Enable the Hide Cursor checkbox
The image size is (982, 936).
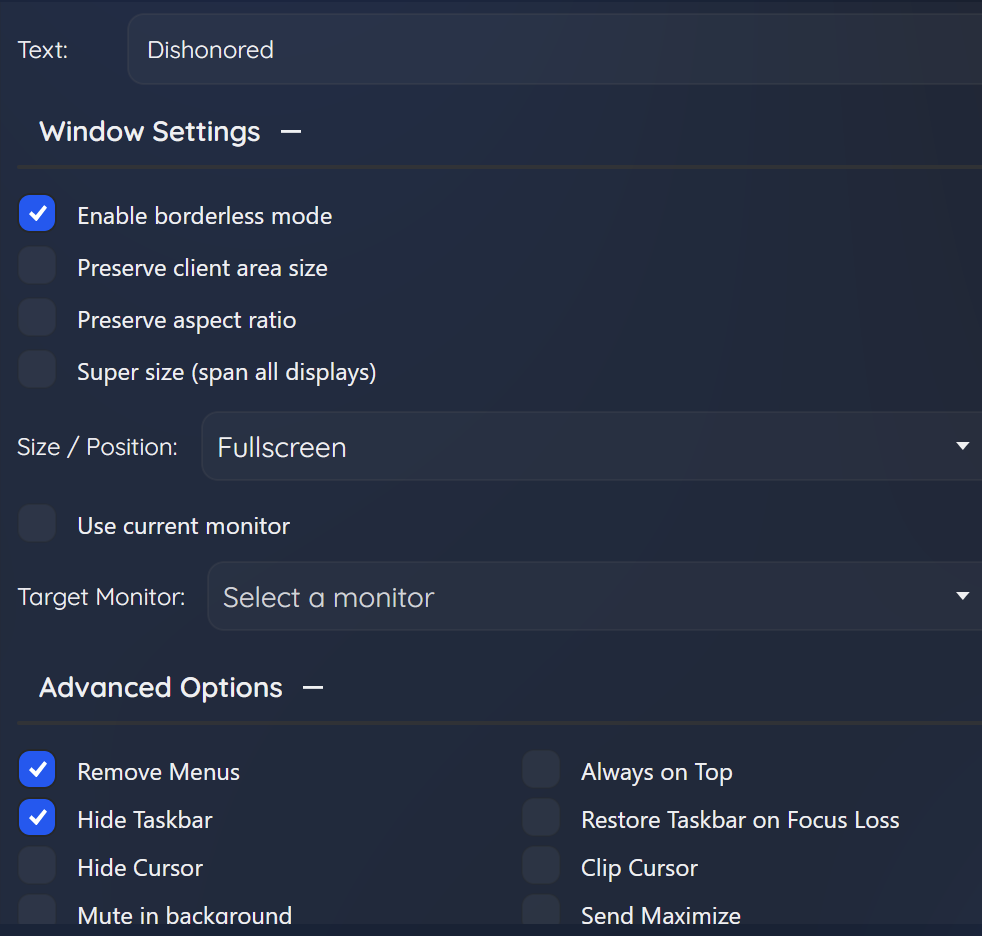[x=37, y=866]
